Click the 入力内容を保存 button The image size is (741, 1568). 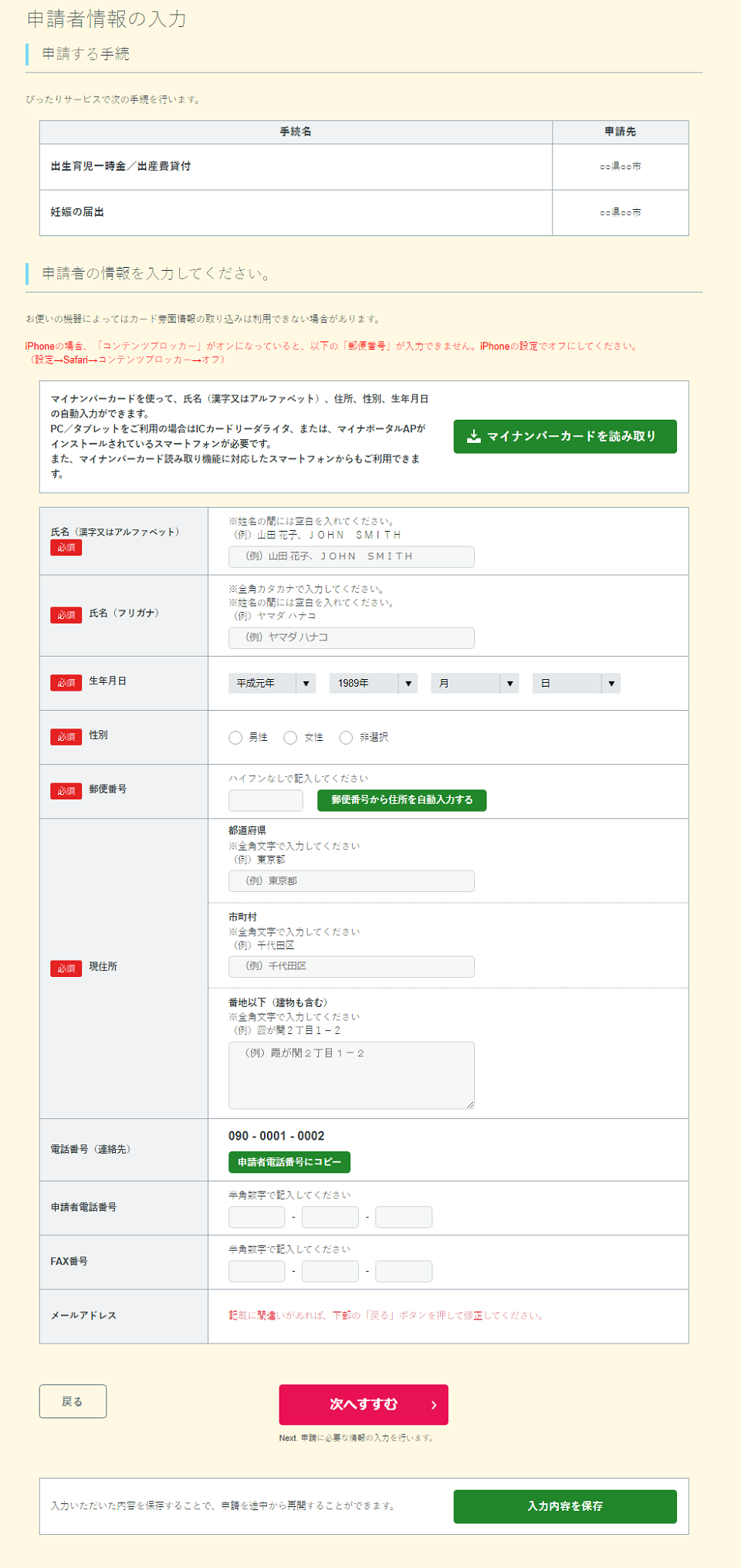(x=565, y=1506)
